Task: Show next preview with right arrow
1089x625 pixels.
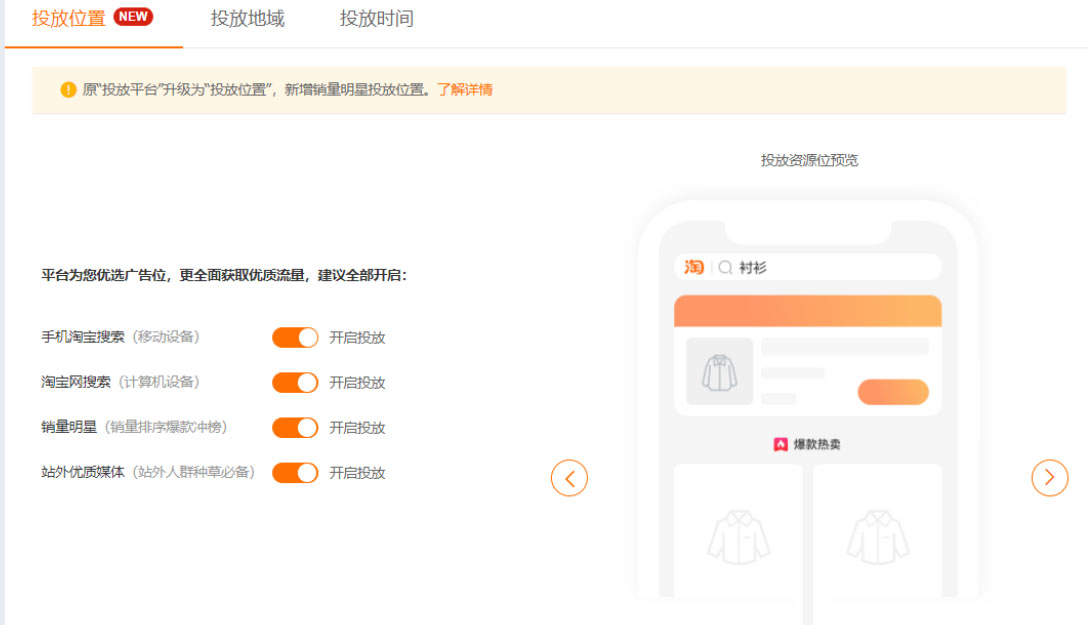Action: click(x=1049, y=478)
